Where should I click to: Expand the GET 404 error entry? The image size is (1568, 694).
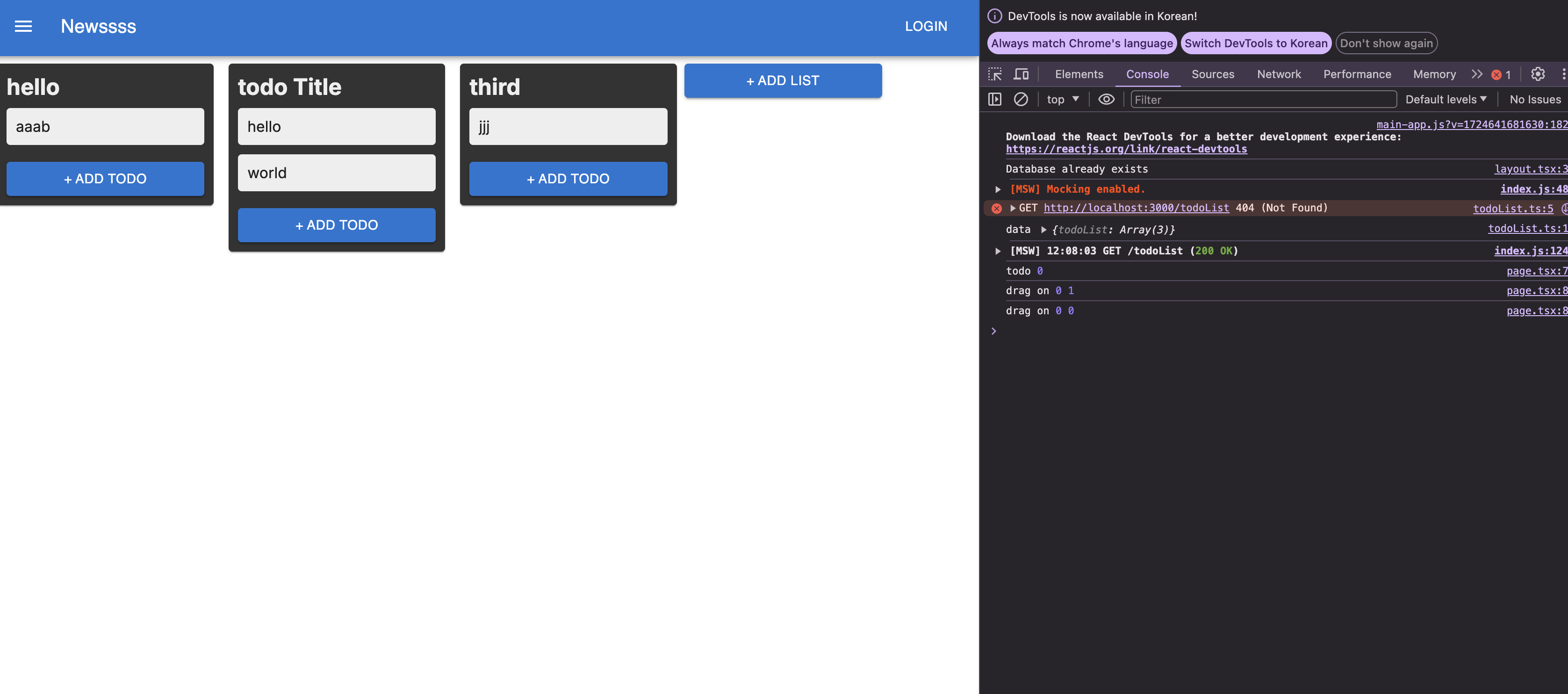(1013, 208)
